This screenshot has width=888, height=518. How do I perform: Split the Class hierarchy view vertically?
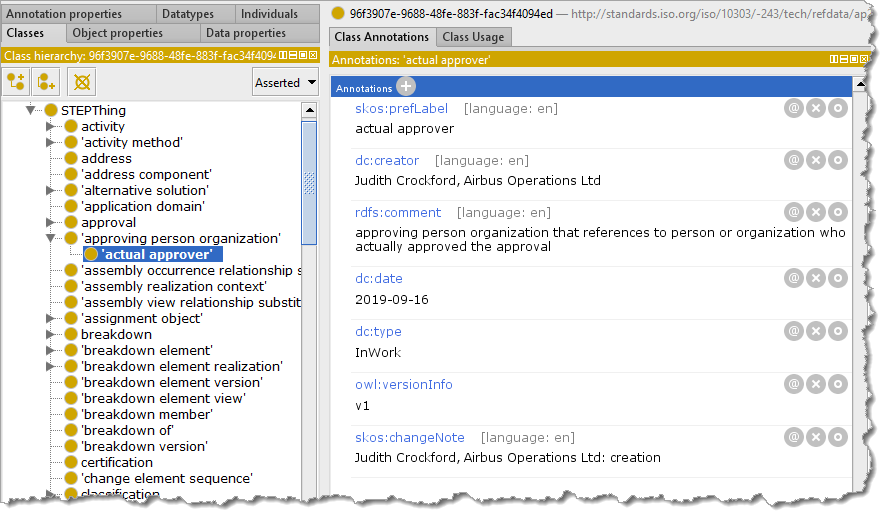point(283,55)
